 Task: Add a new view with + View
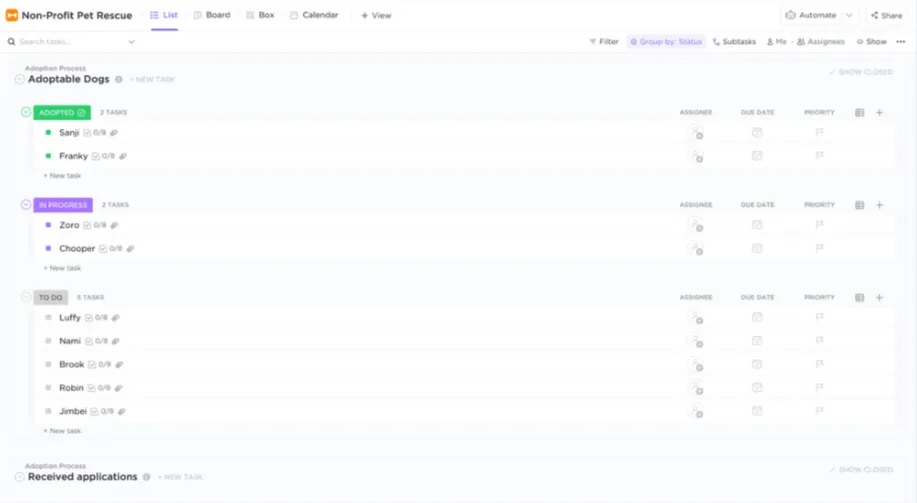(x=376, y=15)
